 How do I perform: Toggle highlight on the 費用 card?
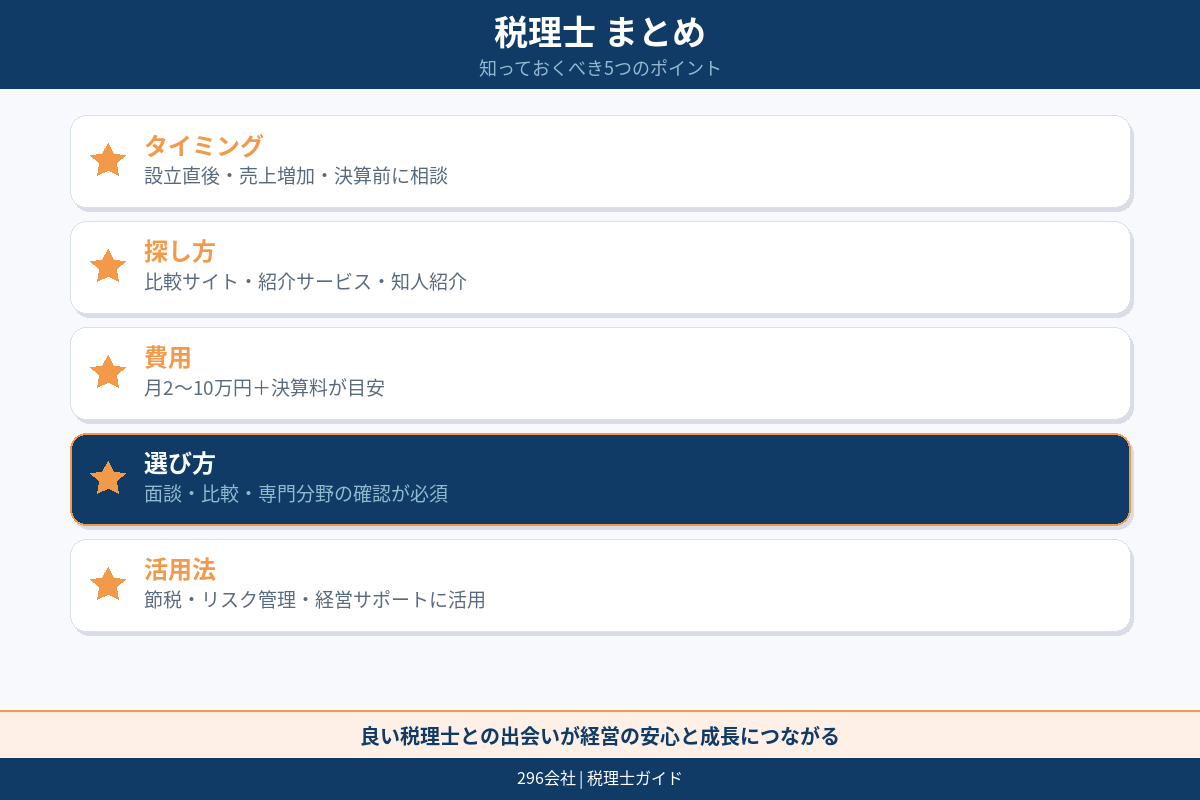(600, 373)
